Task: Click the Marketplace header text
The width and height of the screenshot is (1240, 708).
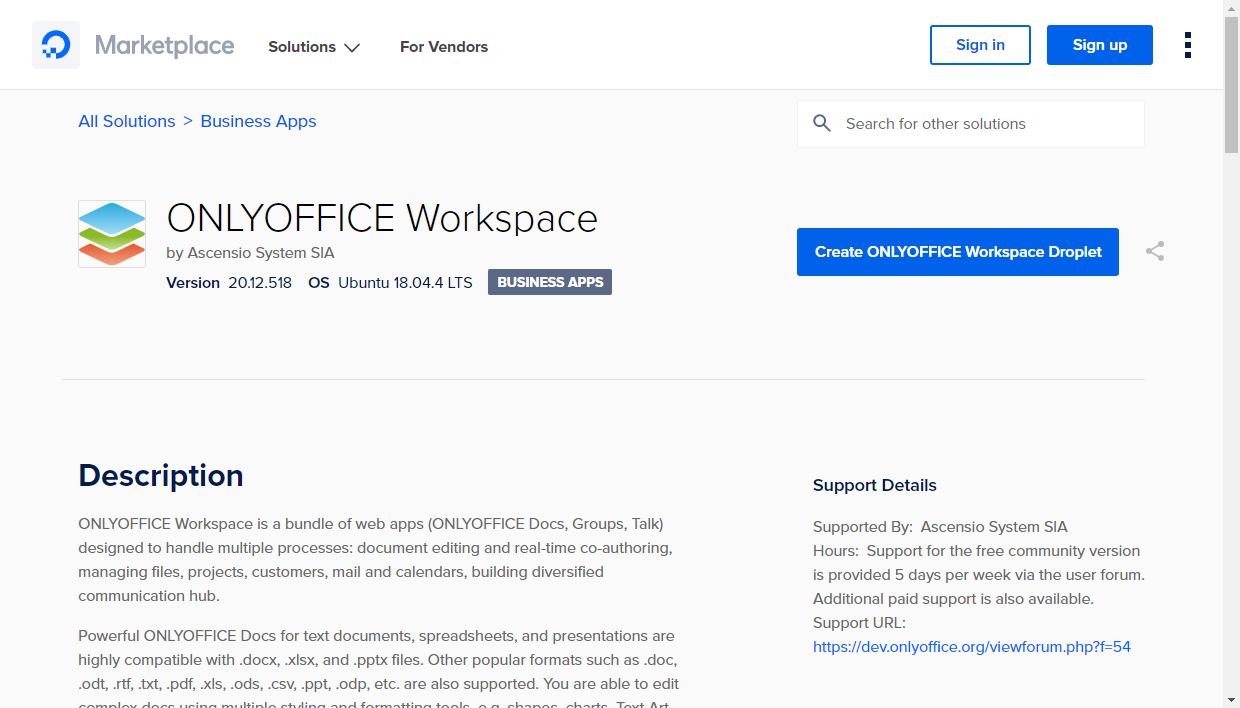Action: coord(164,46)
